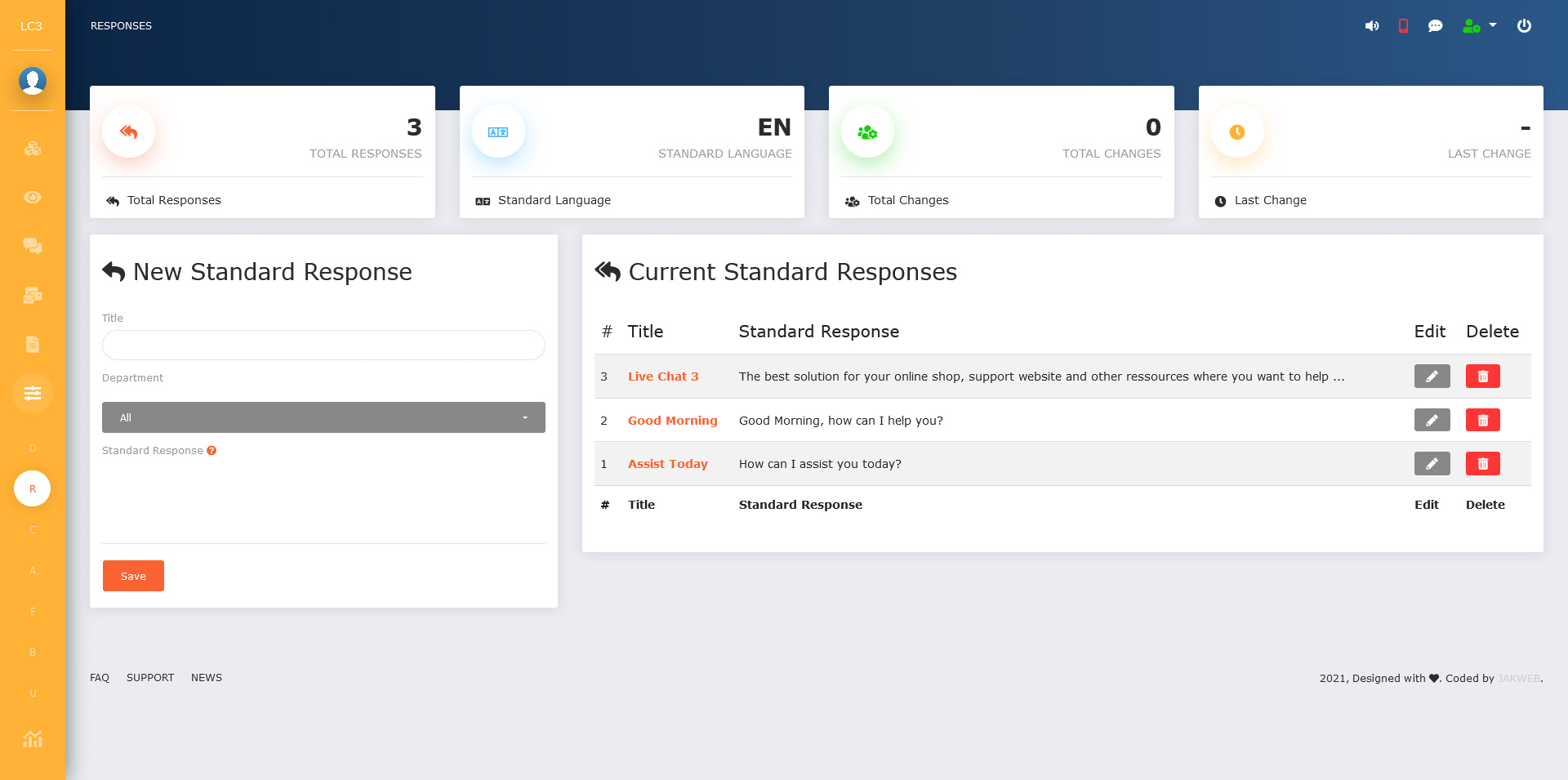Expand the Department dropdown set to All
Viewport: 1568px width, 780px height.
click(323, 417)
